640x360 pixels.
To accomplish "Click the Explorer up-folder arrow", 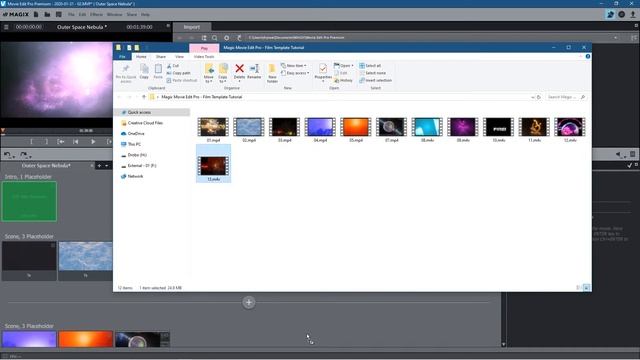I will coord(144,97).
